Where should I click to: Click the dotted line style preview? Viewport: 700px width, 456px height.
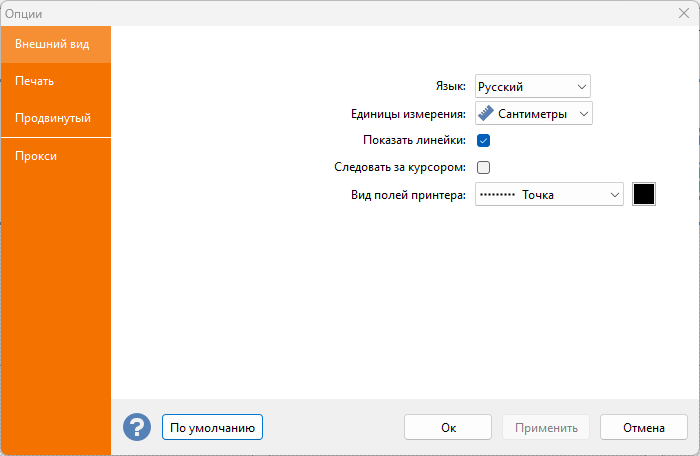click(x=496, y=195)
